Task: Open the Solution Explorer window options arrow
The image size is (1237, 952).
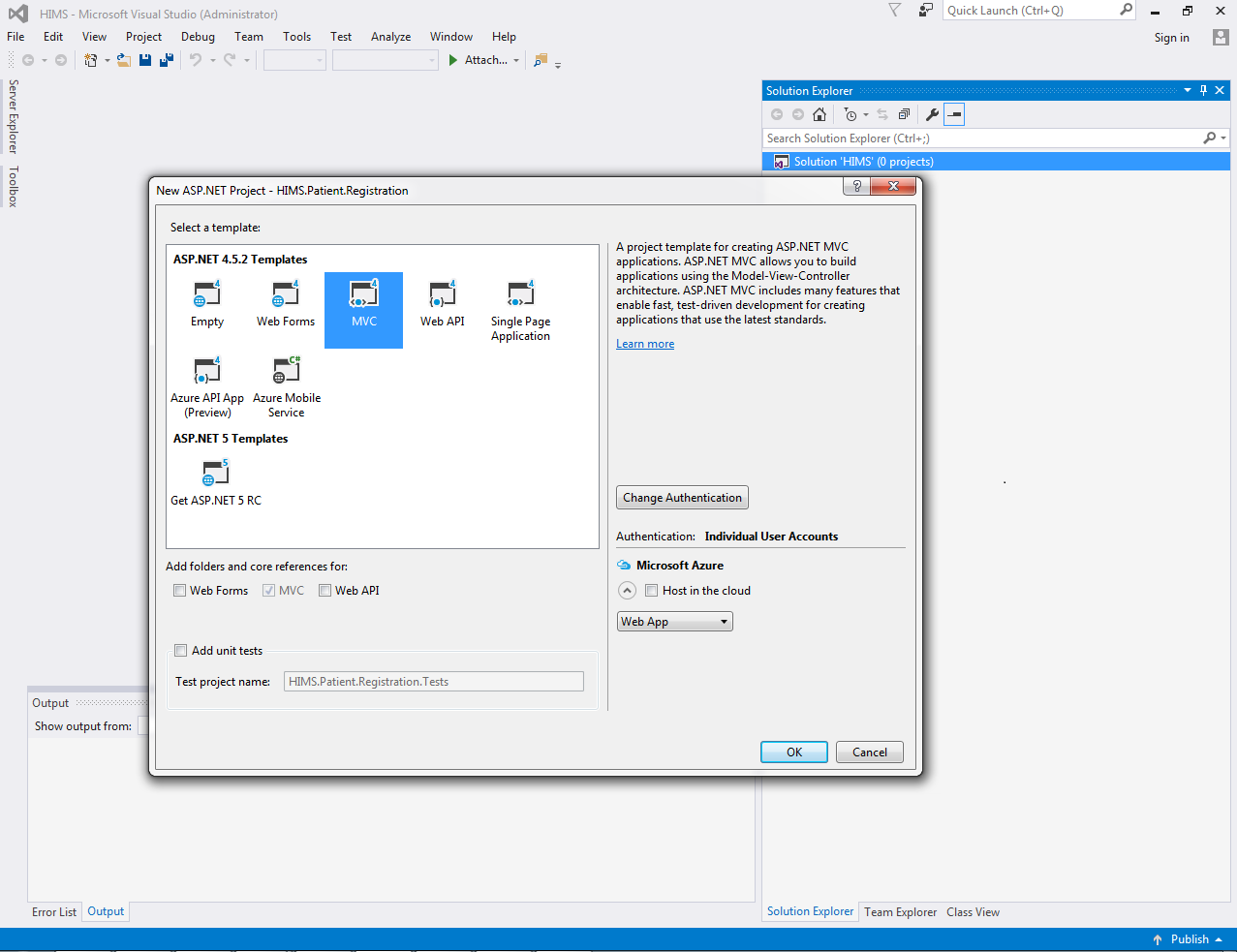Action: [x=1188, y=90]
